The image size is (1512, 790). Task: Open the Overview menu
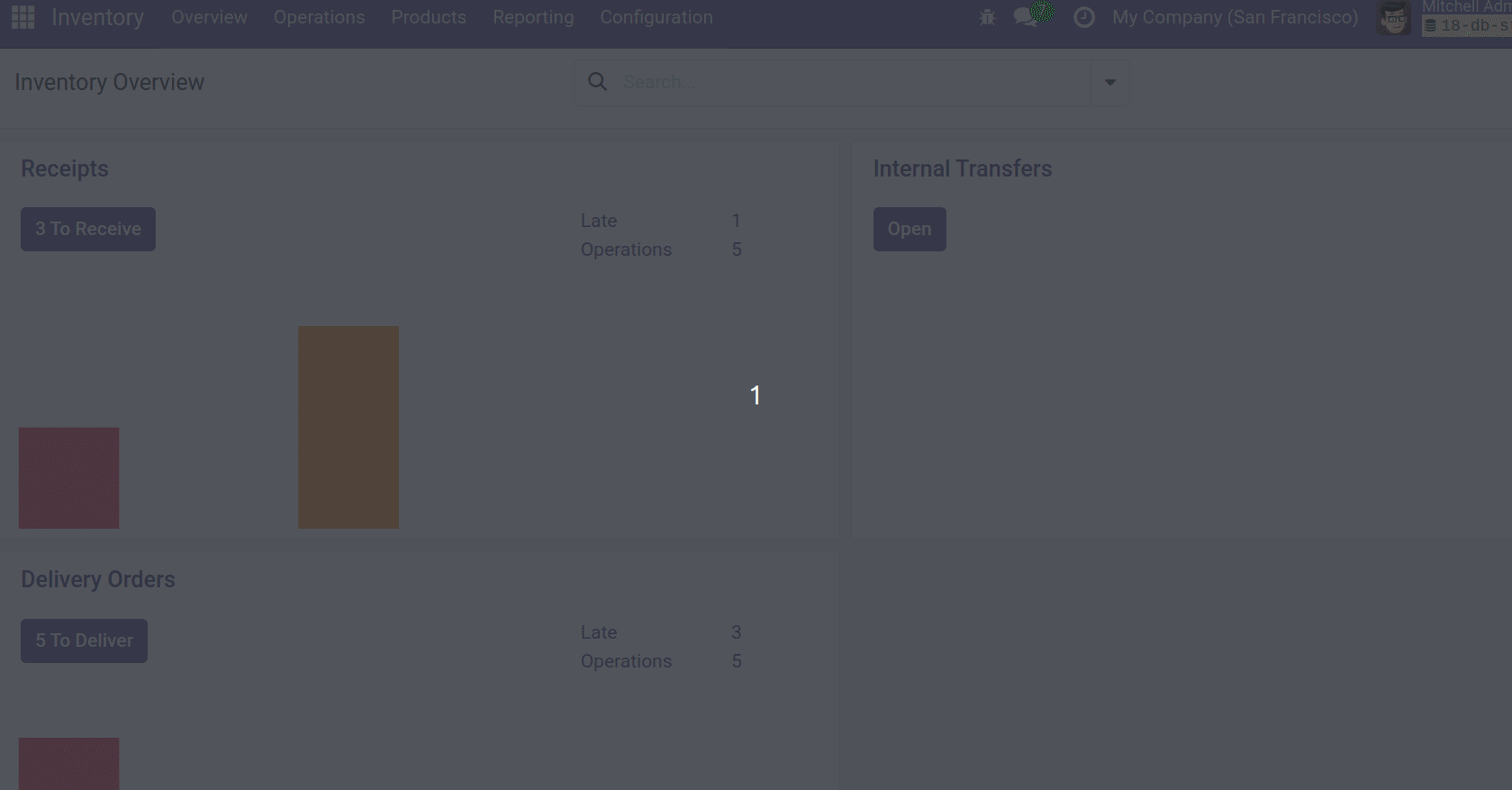209,17
